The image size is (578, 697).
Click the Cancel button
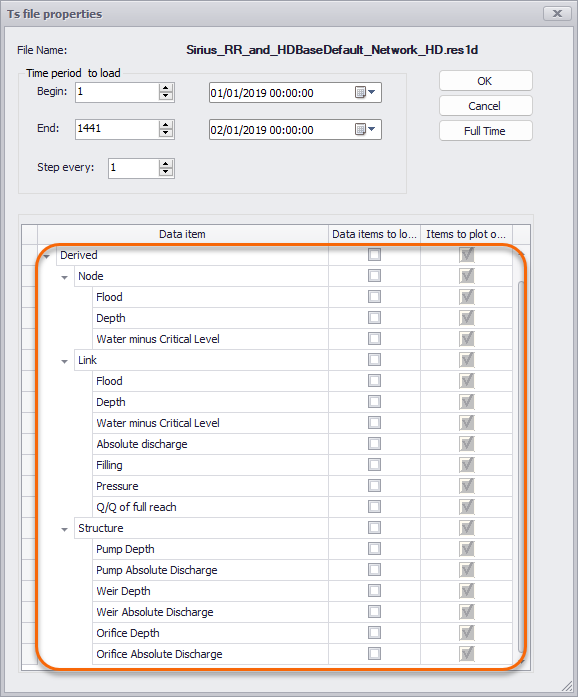tap(486, 106)
